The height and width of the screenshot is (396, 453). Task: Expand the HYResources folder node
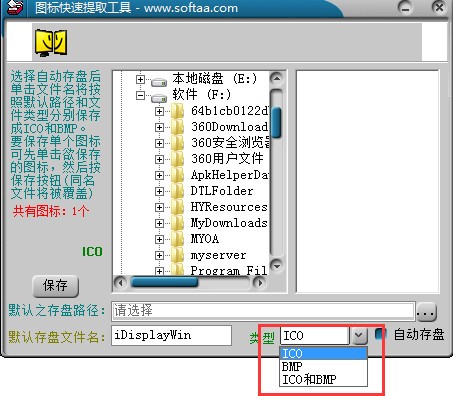click(159, 207)
